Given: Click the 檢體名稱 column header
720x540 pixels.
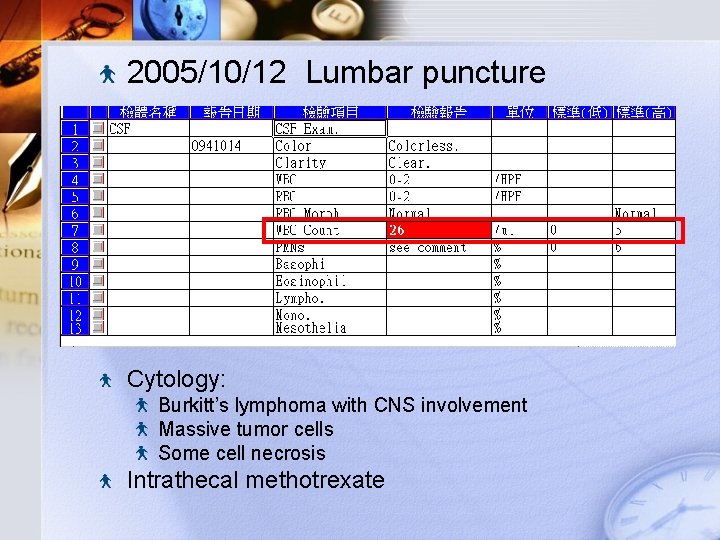Looking at the screenshot, I should point(148,112).
